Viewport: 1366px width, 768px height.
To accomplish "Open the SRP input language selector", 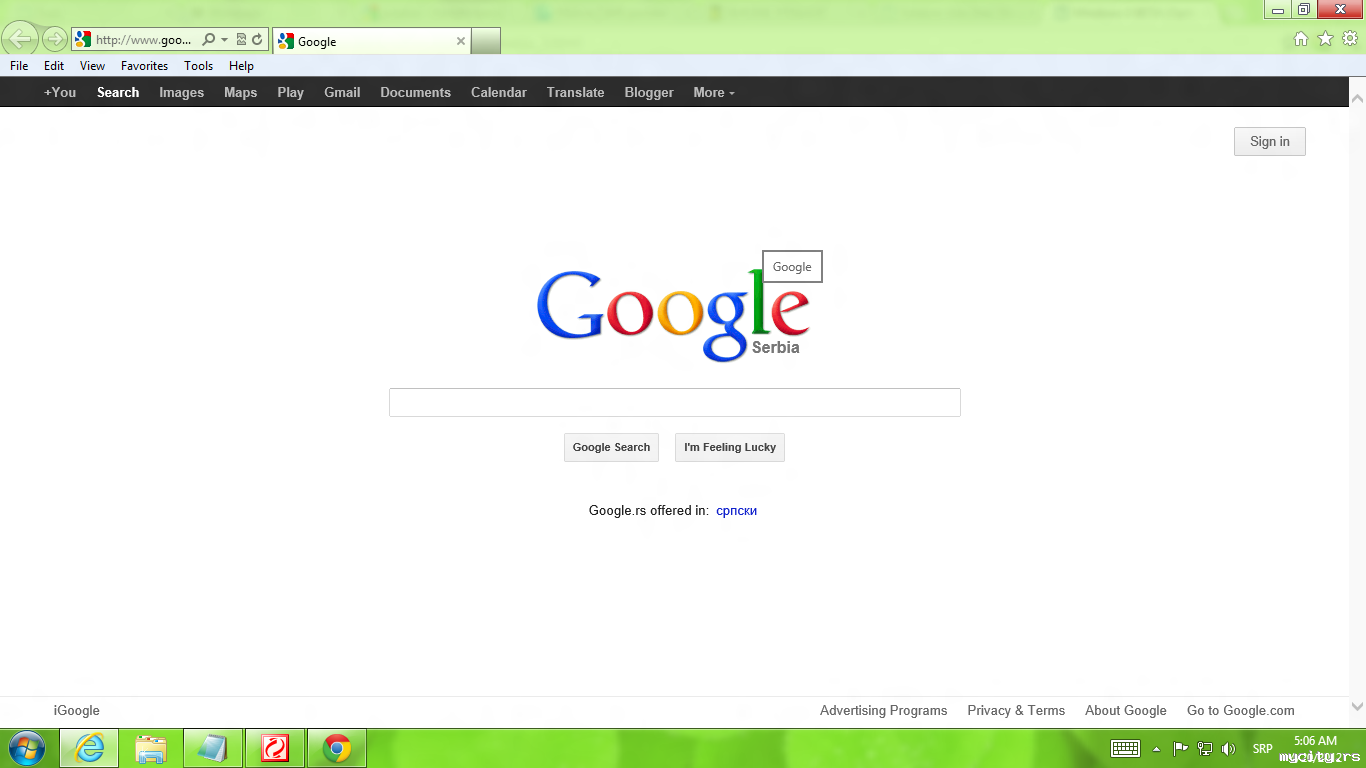I will pos(1262,748).
